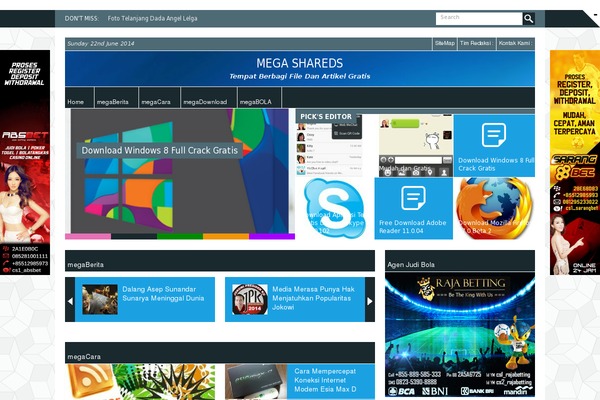Open the Kontak Kami link
Image resolution: width=600 pixels, height=400 pixels.
[515, 43]
